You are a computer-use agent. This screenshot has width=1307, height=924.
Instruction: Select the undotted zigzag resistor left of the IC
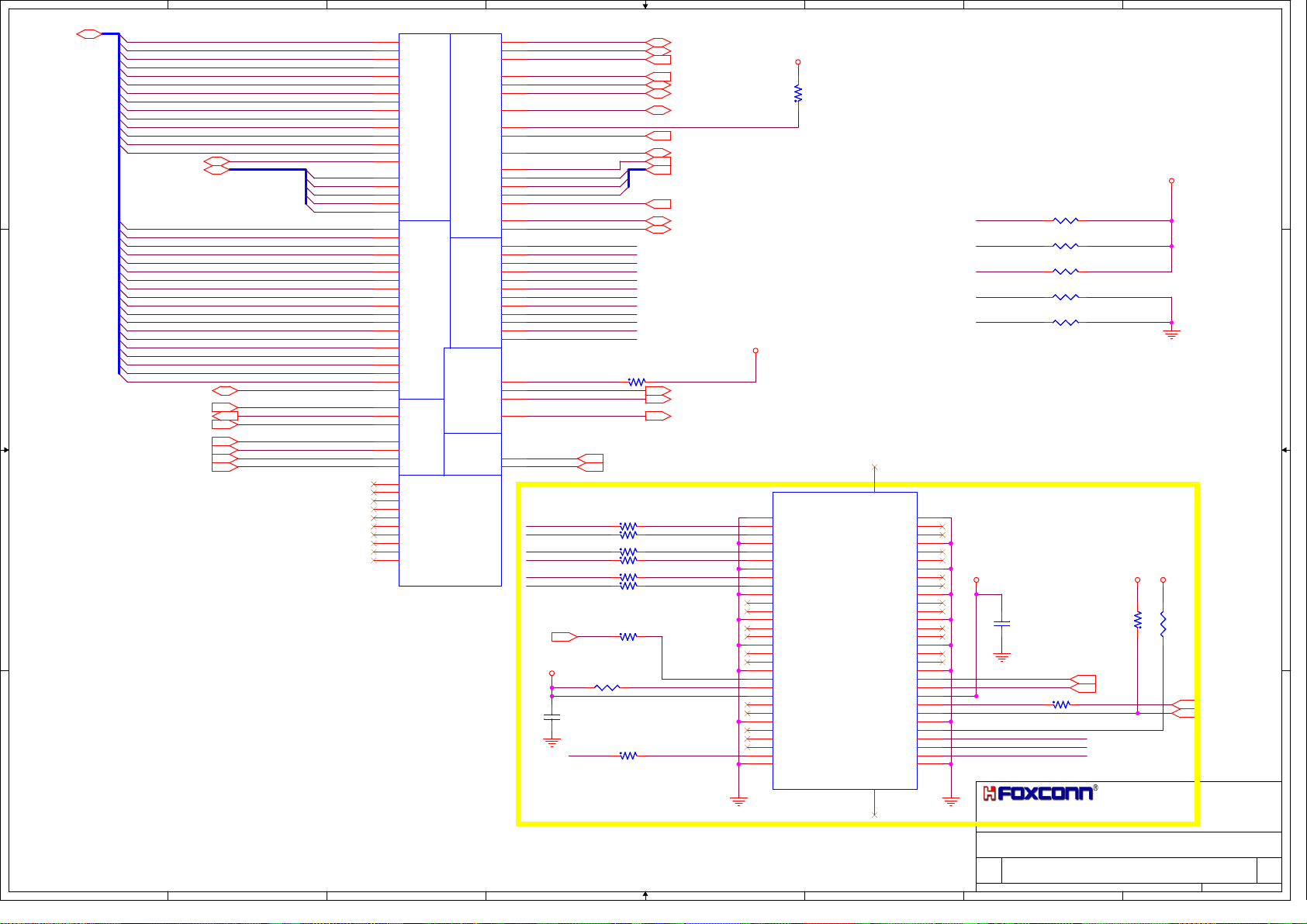(607, 687)
